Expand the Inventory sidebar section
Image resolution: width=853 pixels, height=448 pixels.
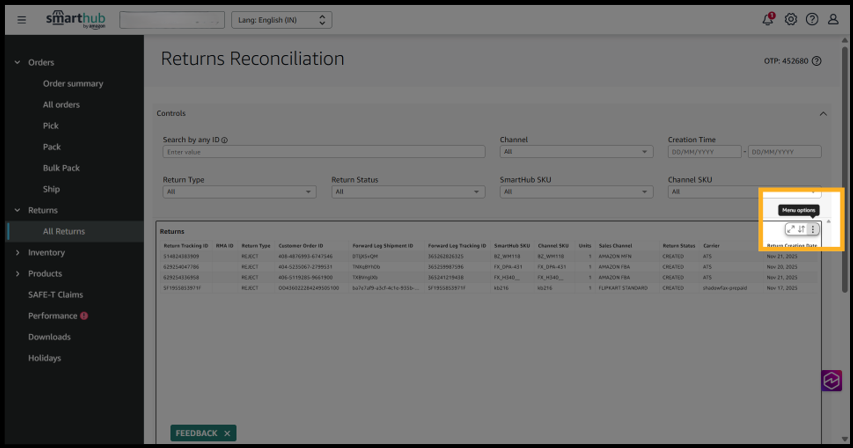click(x=46, y=253)
